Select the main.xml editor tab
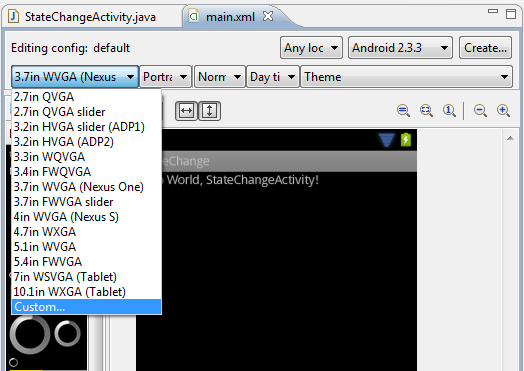This screenshot has width=524, height=371. click(230, 17)
